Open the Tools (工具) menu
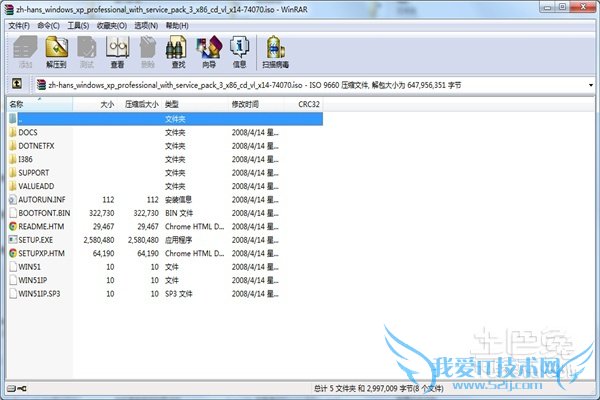 point(78,26)
